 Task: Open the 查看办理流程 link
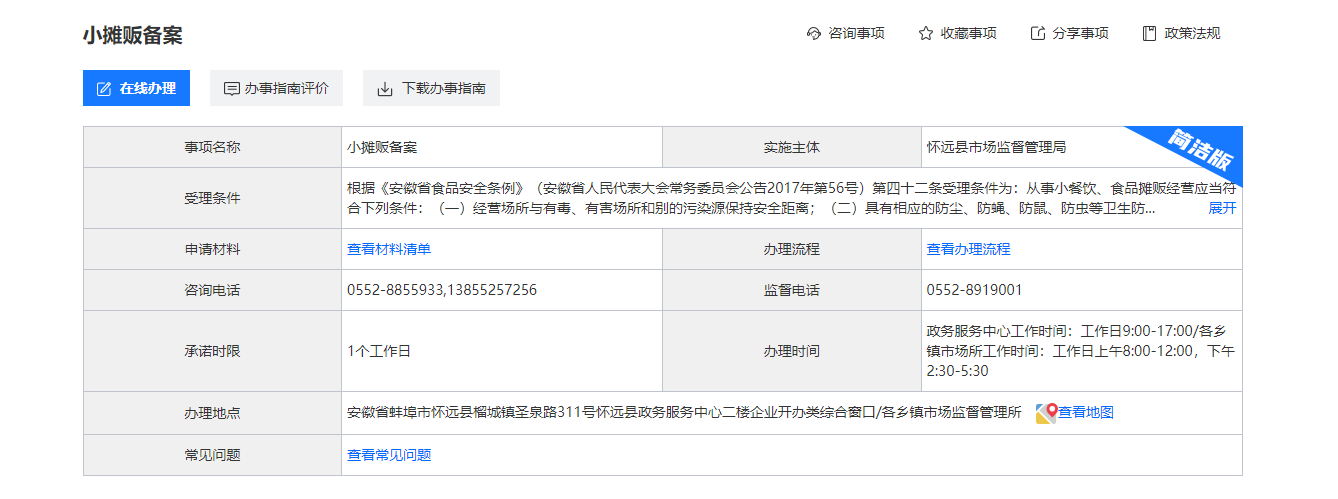click(x=969, y=249)
